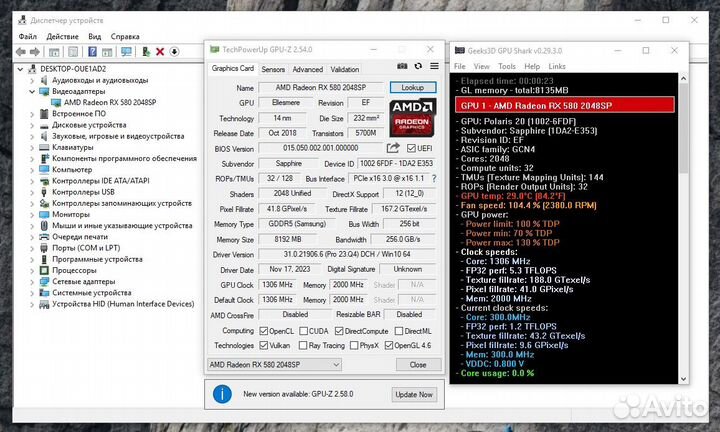The width and height of the screenshot is (720, 432).
Task: Open the GPU-Z hamburger menu icon
Action: coord(434,66)
